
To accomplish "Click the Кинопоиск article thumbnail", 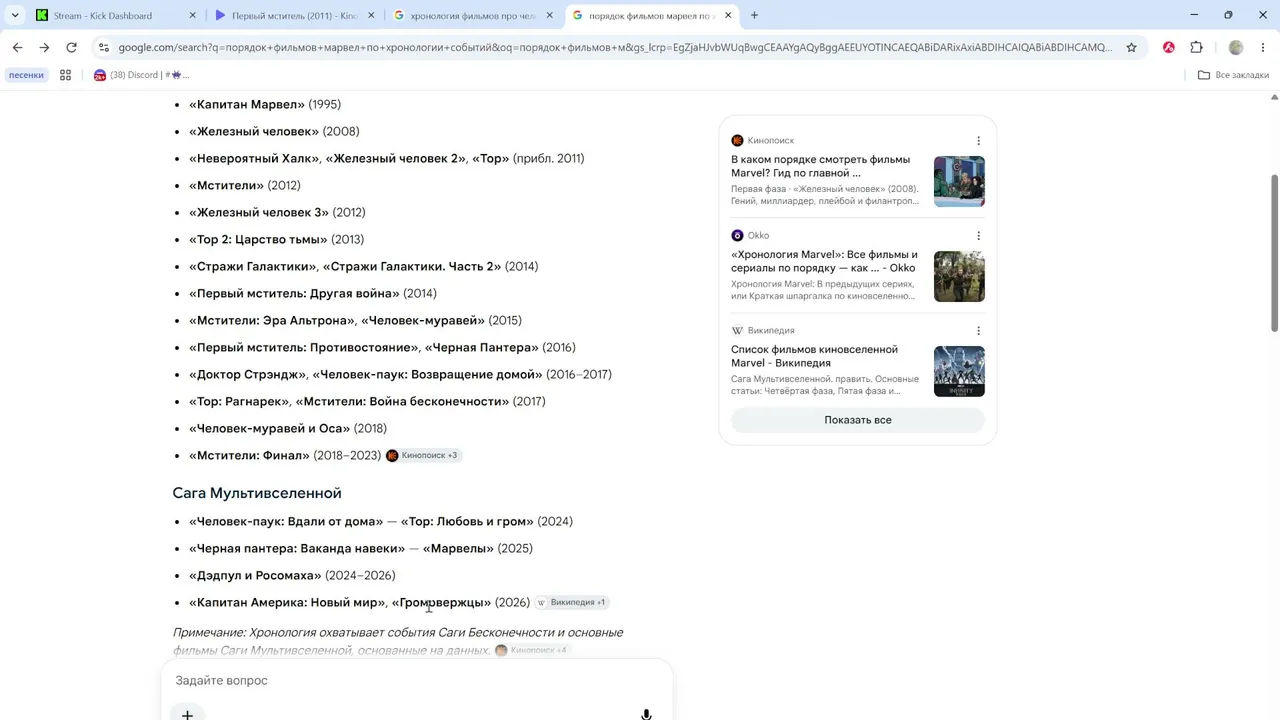I will coord(959,181).
